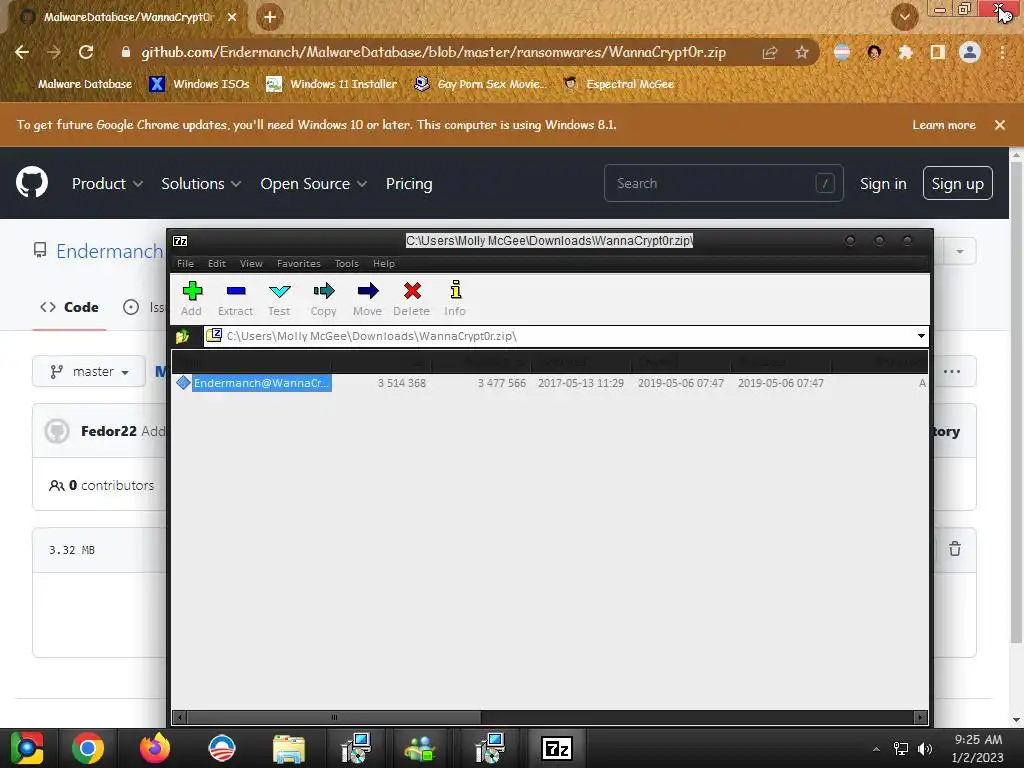1024x768 pixels.
Task: Open the View menu in 7-Zip
Action: point(251,264)
